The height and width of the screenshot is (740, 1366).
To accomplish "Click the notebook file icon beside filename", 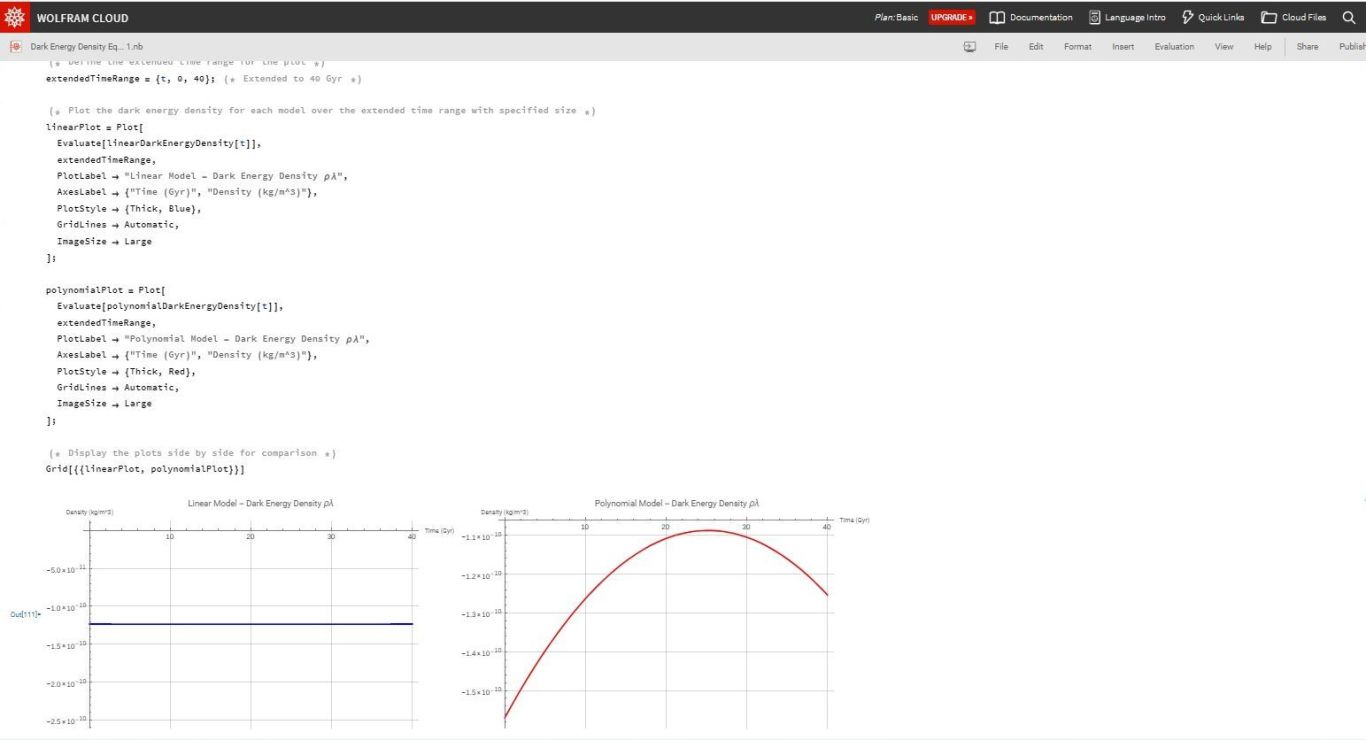I will tap(15, 47).
